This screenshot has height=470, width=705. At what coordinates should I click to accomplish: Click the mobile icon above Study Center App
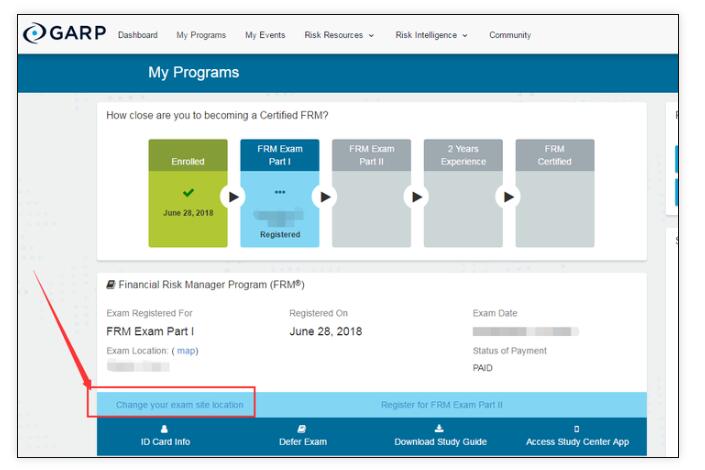pyautogui.click(x=576, y=429)
